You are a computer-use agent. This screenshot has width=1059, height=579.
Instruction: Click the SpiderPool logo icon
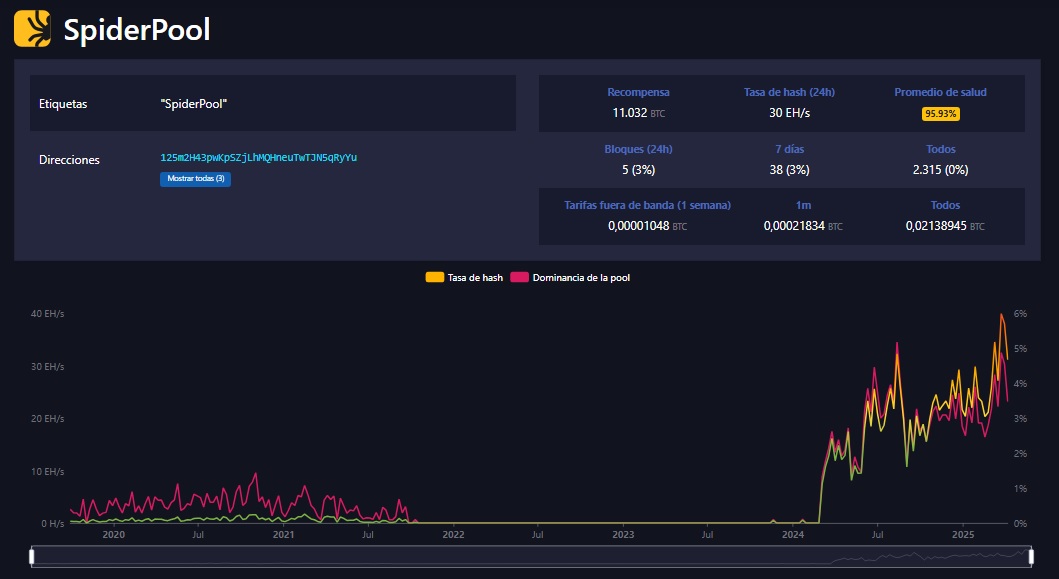33,29
